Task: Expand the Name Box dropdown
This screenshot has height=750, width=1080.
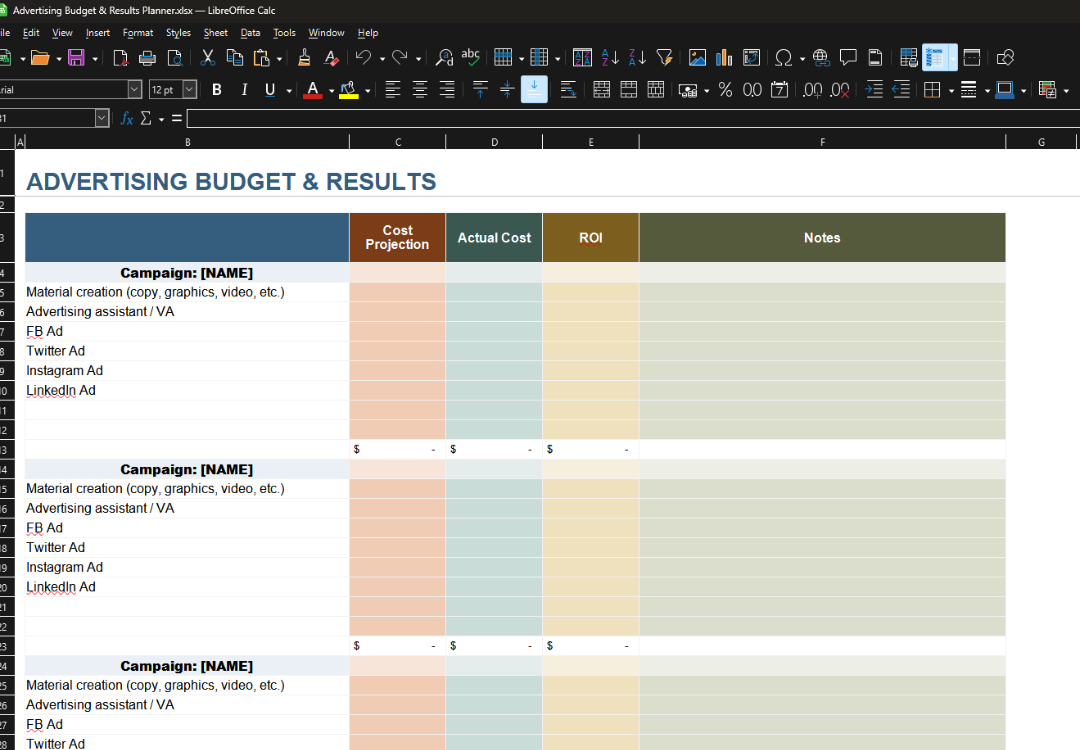Action: [102, 118]
